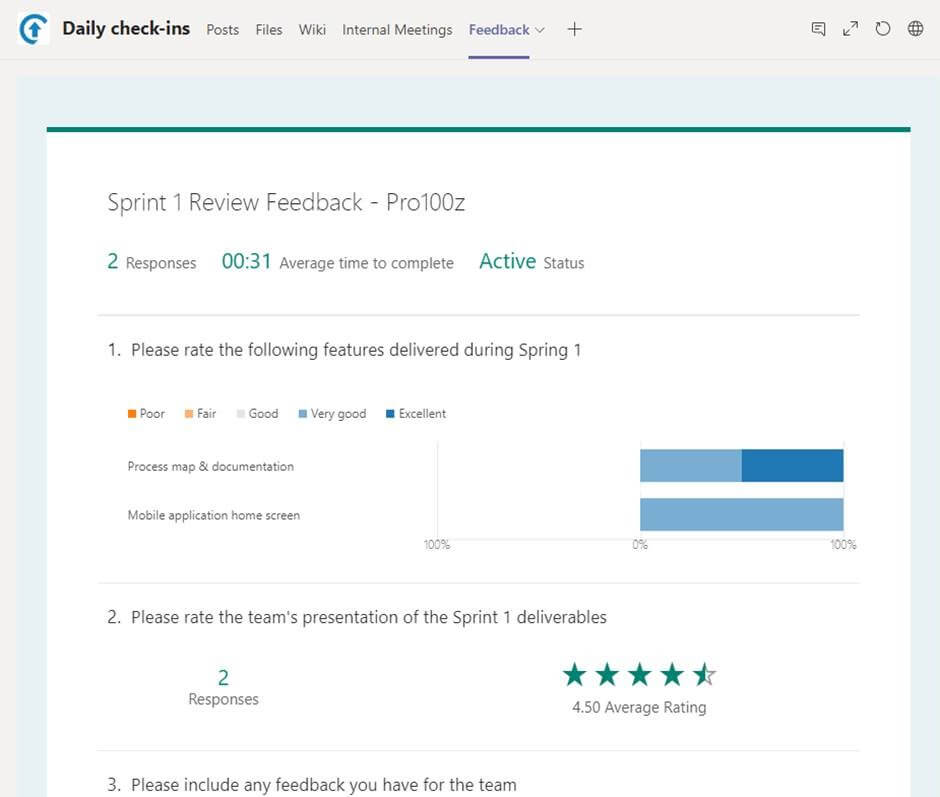The height and width of the screenshot is (797, 940).
Task: Go to the Wiki tab
Action: 312,29
